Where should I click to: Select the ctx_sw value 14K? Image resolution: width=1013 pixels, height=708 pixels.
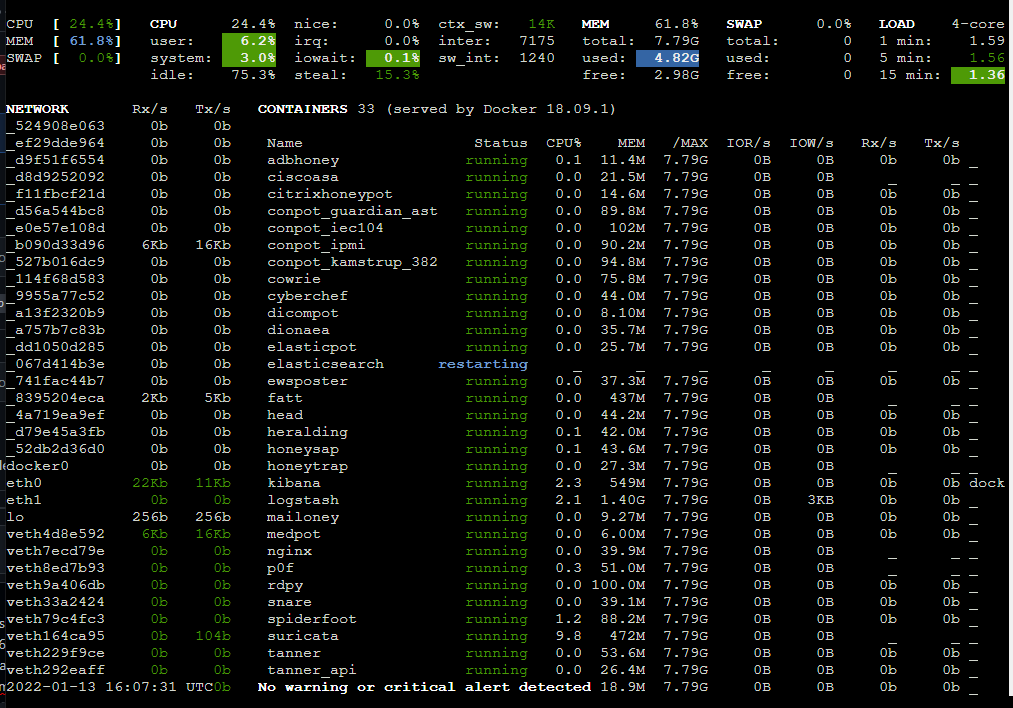click(541, 24)
